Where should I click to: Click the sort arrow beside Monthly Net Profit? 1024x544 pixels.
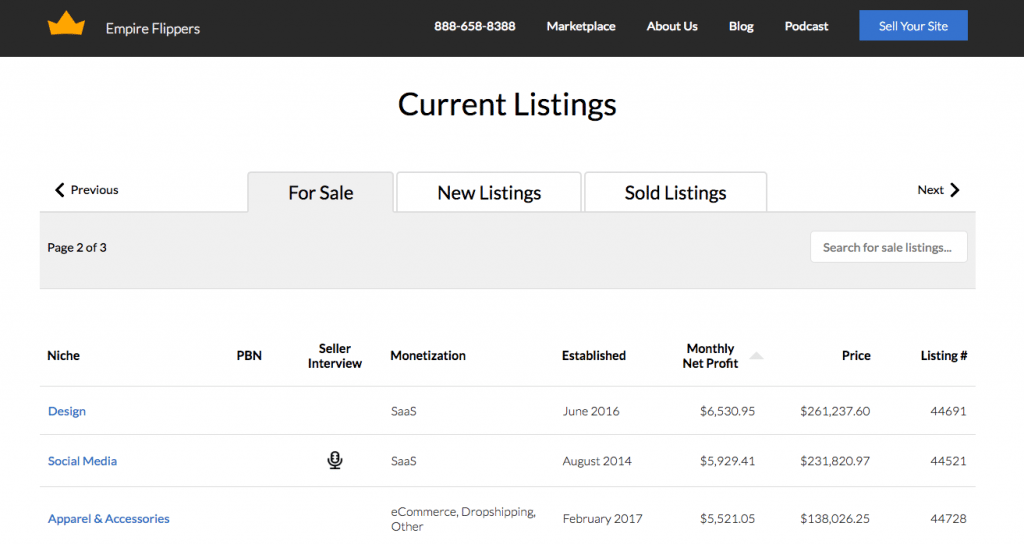click(756, 356)
